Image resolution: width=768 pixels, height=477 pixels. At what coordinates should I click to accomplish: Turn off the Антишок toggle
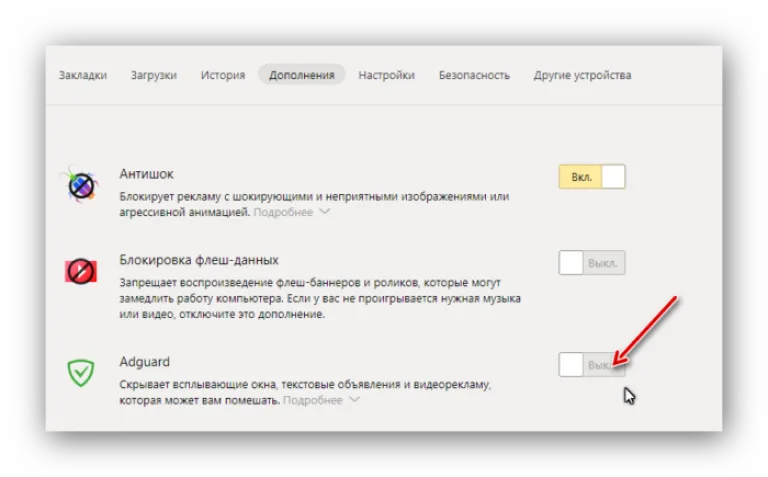592,177
